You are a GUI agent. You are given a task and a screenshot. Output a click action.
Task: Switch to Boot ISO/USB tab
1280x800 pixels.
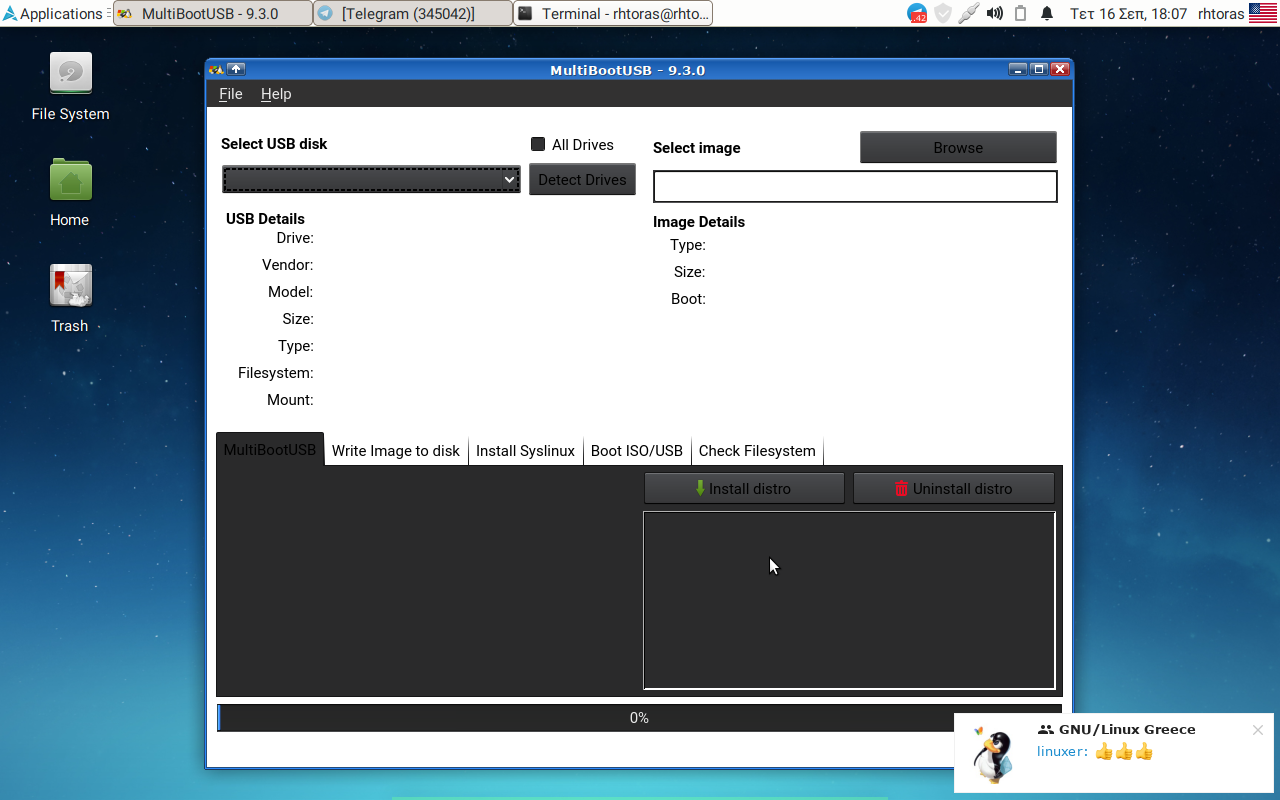pyautogui.click(x=636, y=450)
